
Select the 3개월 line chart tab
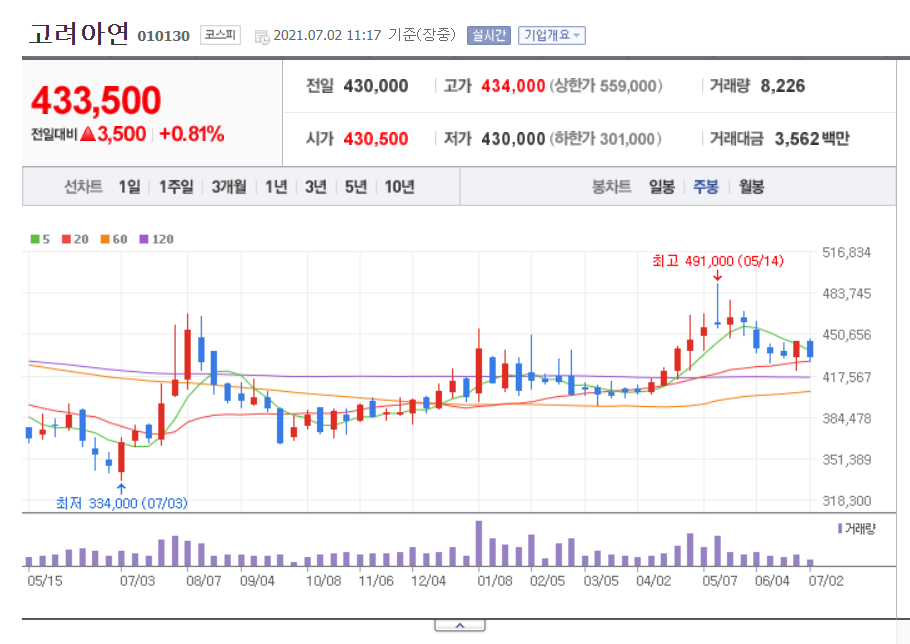229,187
